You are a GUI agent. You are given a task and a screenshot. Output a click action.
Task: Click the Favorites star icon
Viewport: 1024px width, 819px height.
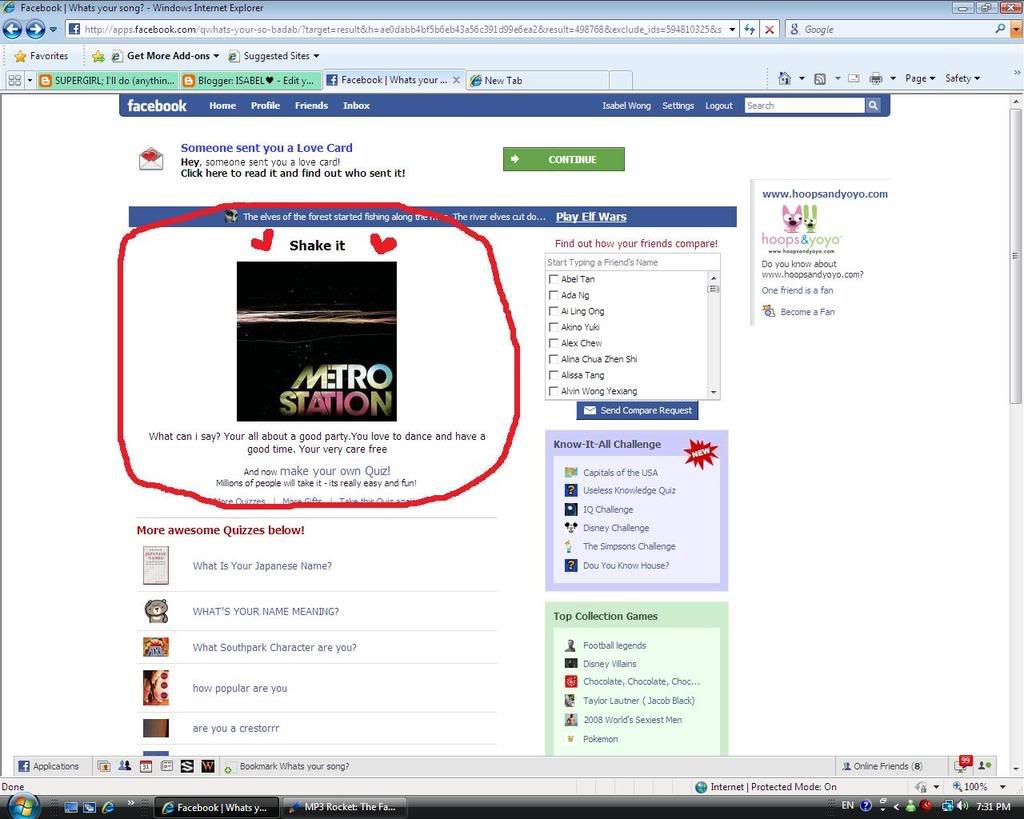(20, 56)
